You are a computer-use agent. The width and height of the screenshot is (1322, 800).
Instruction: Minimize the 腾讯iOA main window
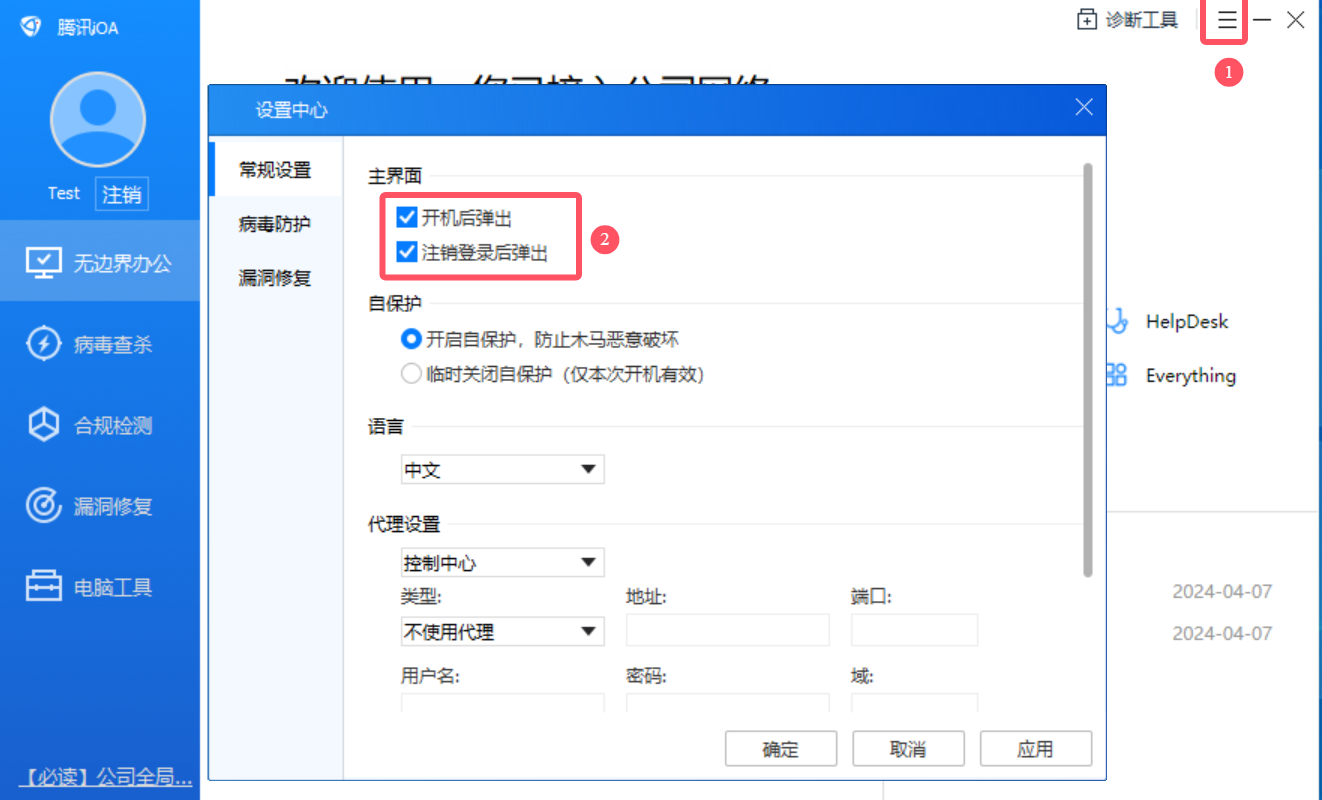pos(1263,20)
